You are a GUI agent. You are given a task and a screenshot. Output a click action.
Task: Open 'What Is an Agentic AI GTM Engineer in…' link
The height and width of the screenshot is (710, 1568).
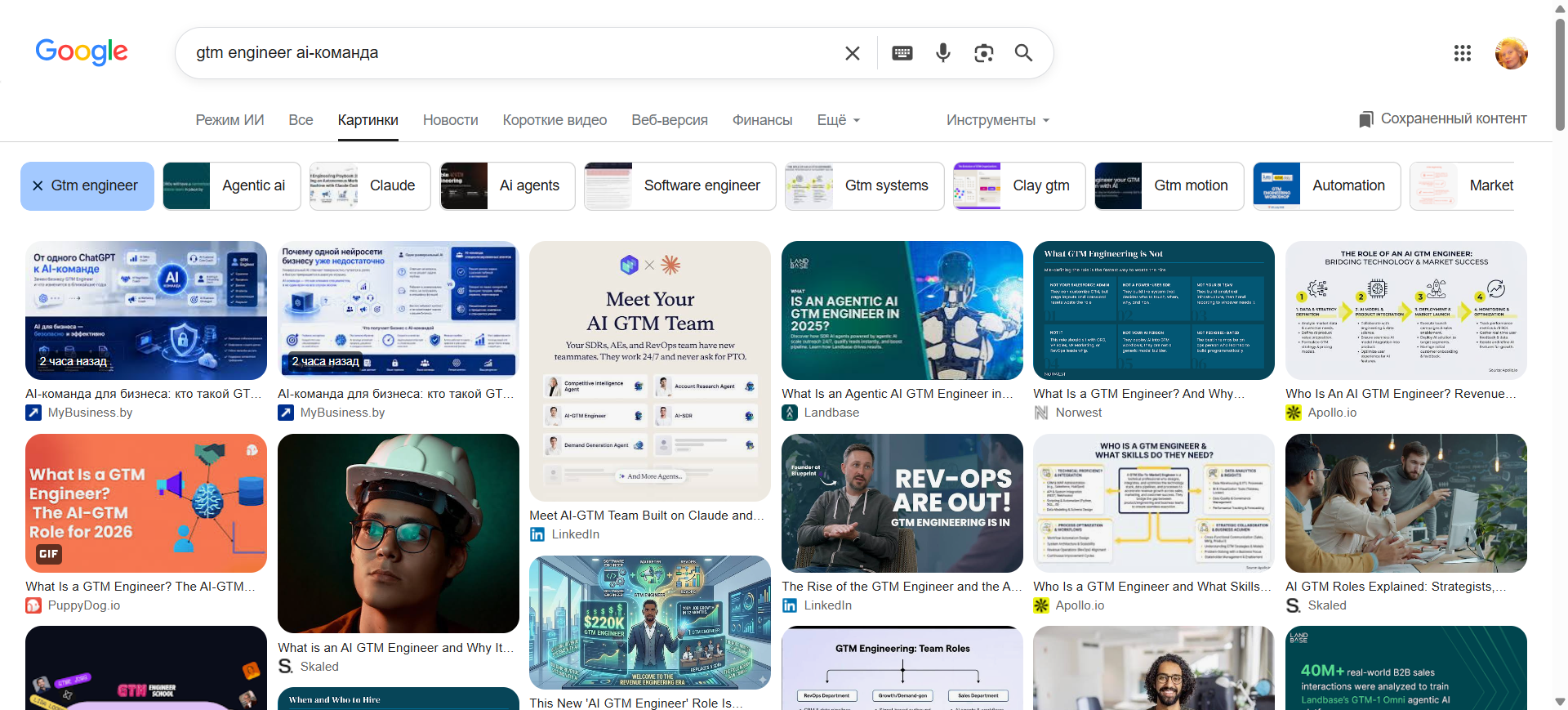click(x=898, y=394)
